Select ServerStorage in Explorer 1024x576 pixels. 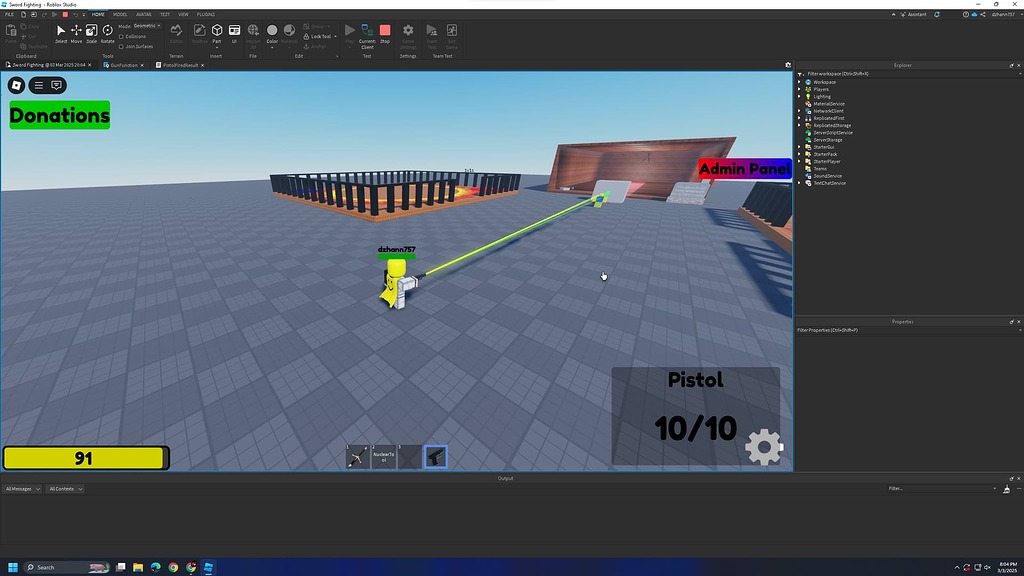[x=827, y=140]
